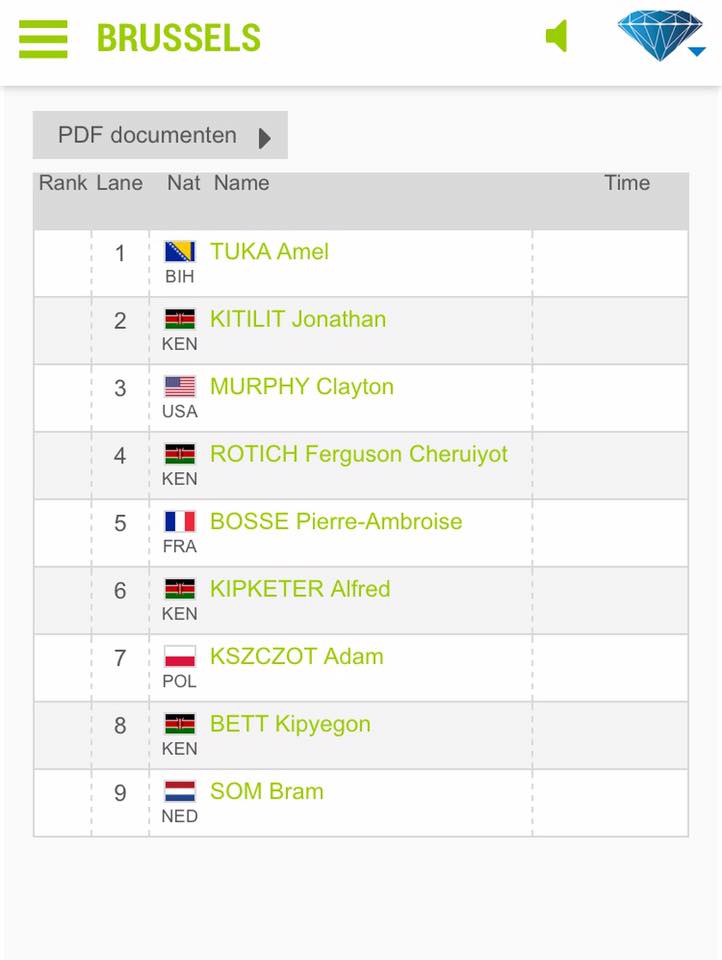Click the USA flag icon
Viewport: 722px width, 960px height.
pos(180,387)
